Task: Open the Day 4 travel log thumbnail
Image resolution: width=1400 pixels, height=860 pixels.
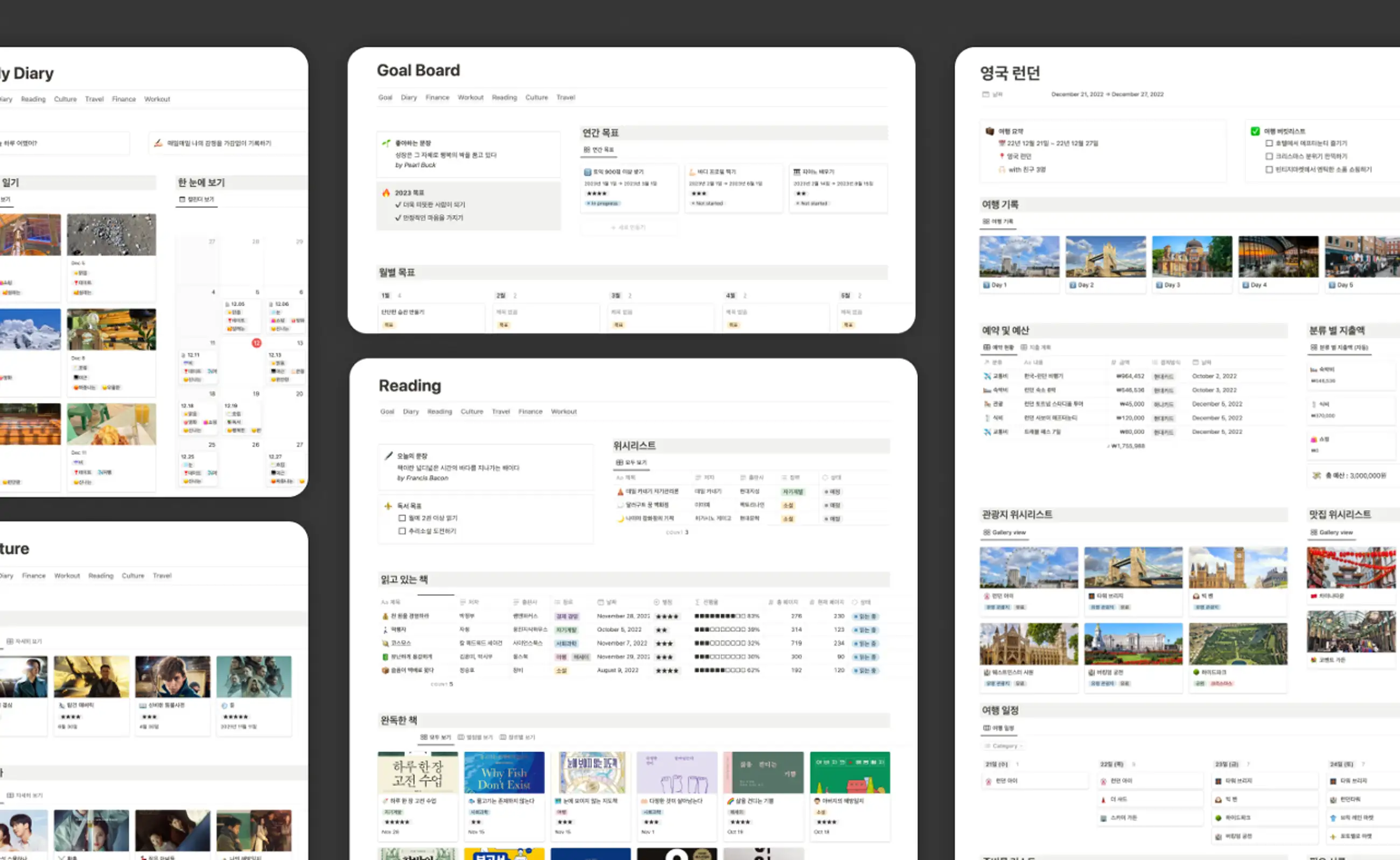Action: tap(1278, 257)
